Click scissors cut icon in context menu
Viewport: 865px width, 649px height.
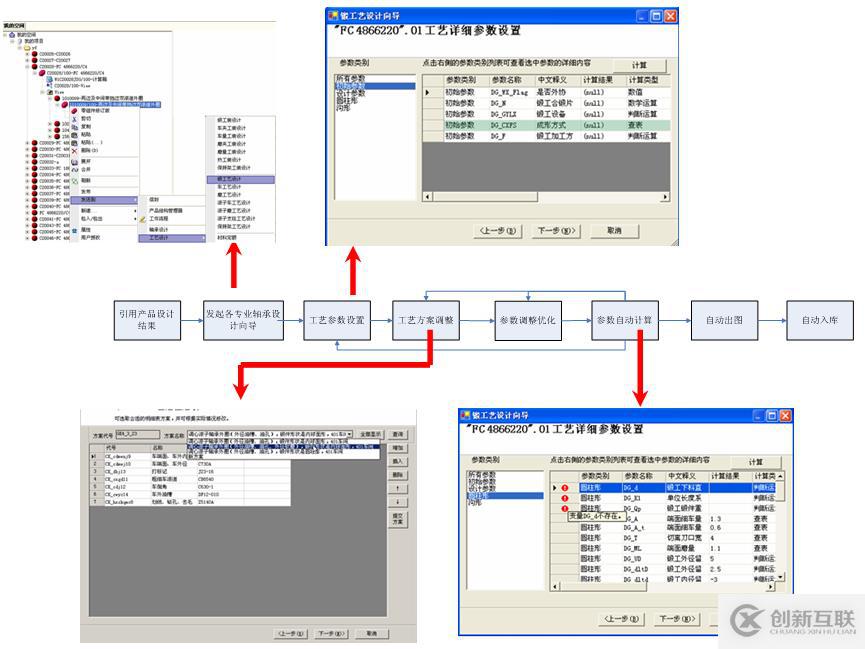tap(74, 119)
